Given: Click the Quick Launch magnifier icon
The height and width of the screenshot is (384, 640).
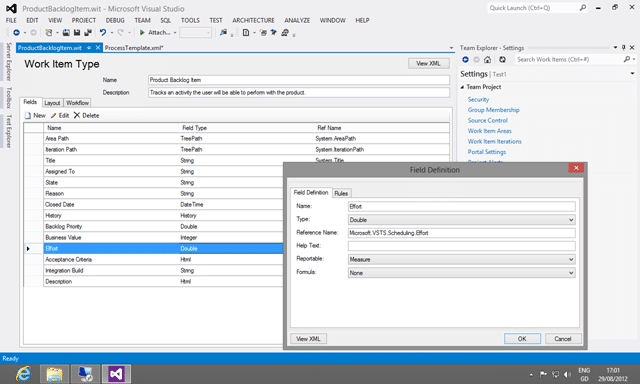Looking at the screenshot, I should click(x=583, y=8).
